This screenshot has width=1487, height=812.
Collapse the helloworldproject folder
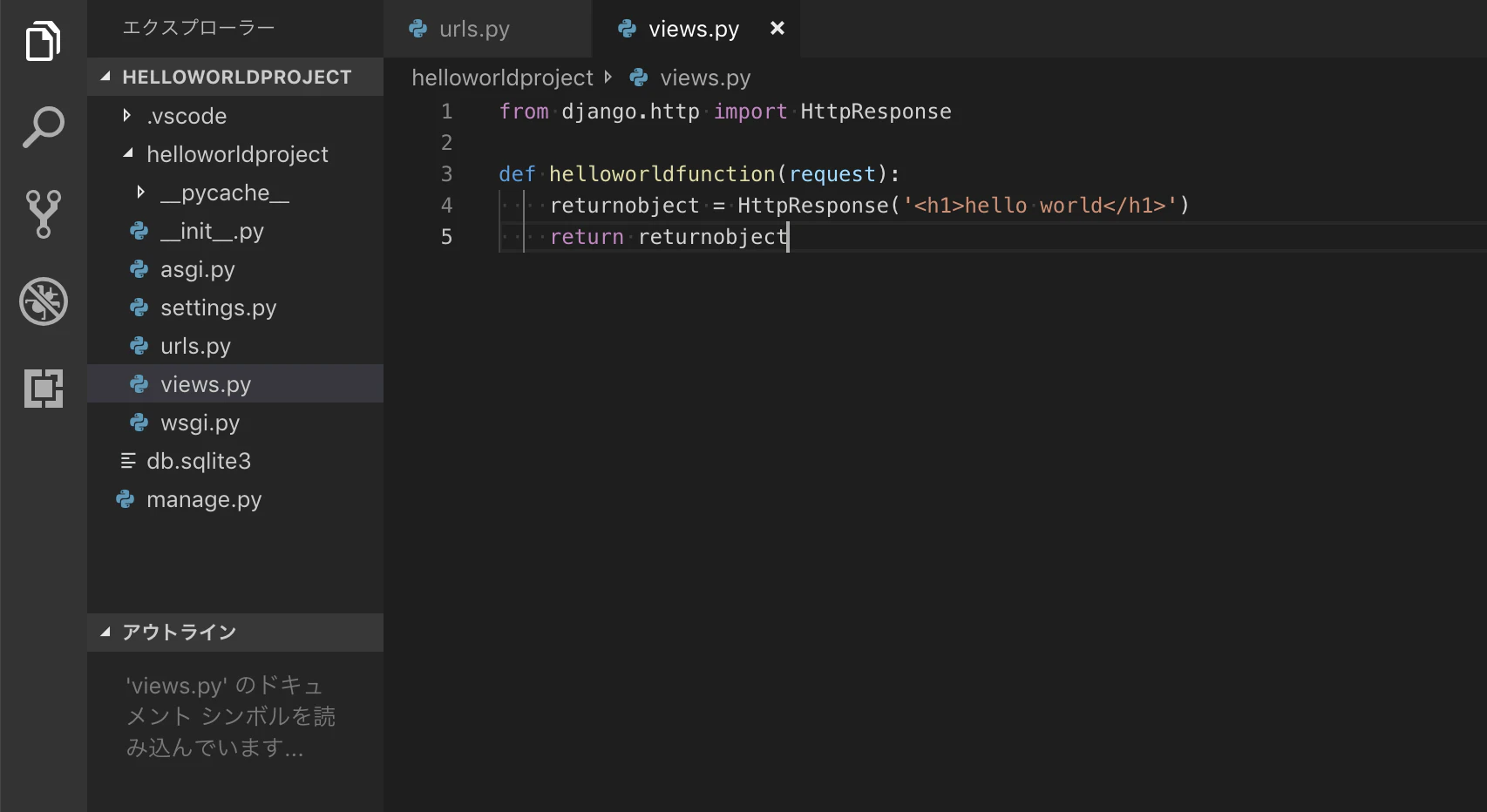[128, 153]
